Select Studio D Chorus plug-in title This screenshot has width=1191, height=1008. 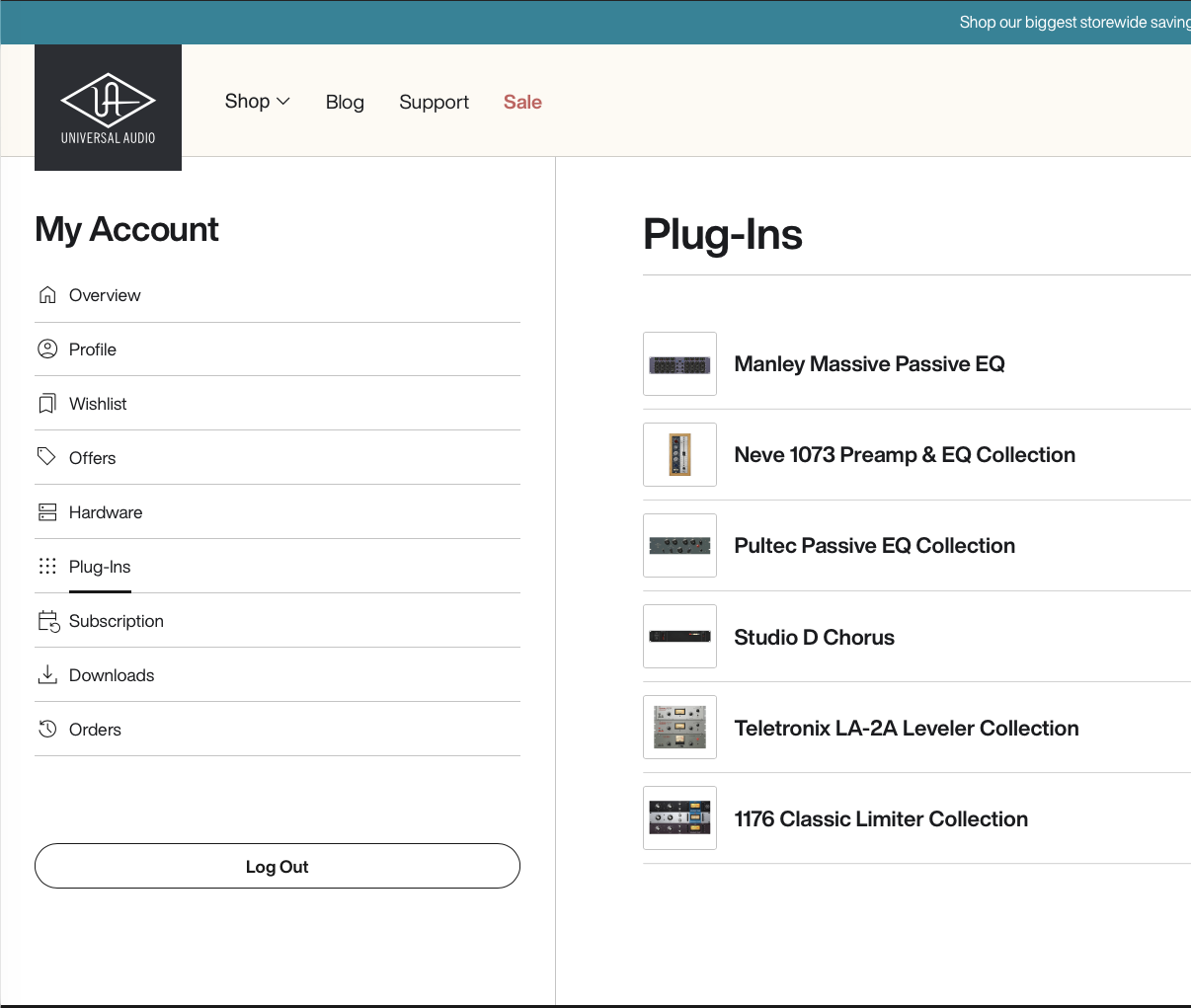(x=814, y=638)
